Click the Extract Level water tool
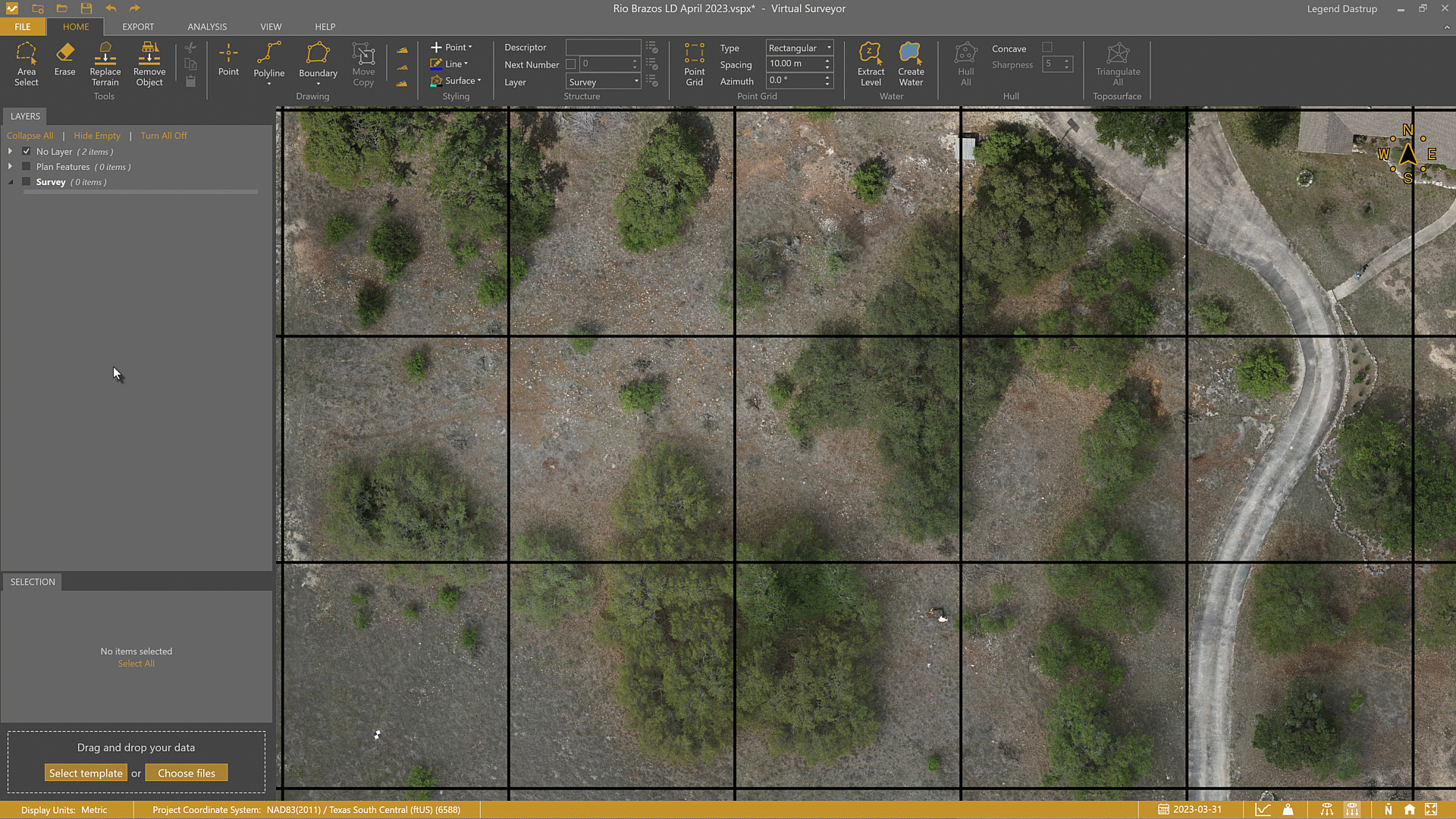Screen dimensions: 1456x819 pos(871,64)
